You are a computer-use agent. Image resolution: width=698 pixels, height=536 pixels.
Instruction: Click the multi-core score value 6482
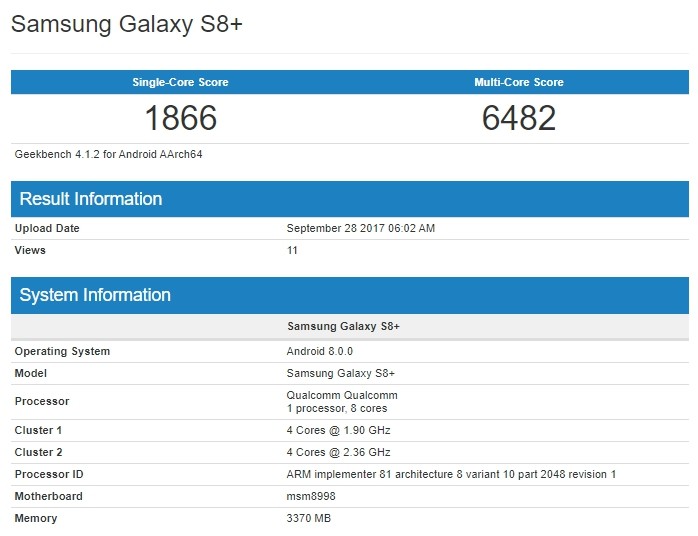(519, 118)
